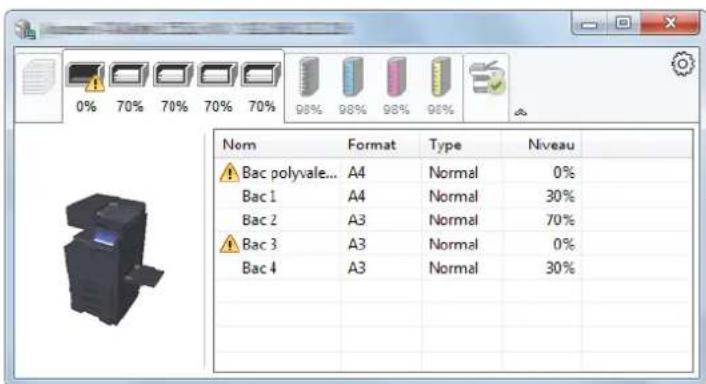The image size is (706, 384).
Task: Minimize the status monitor window
Action: point(589,23)
